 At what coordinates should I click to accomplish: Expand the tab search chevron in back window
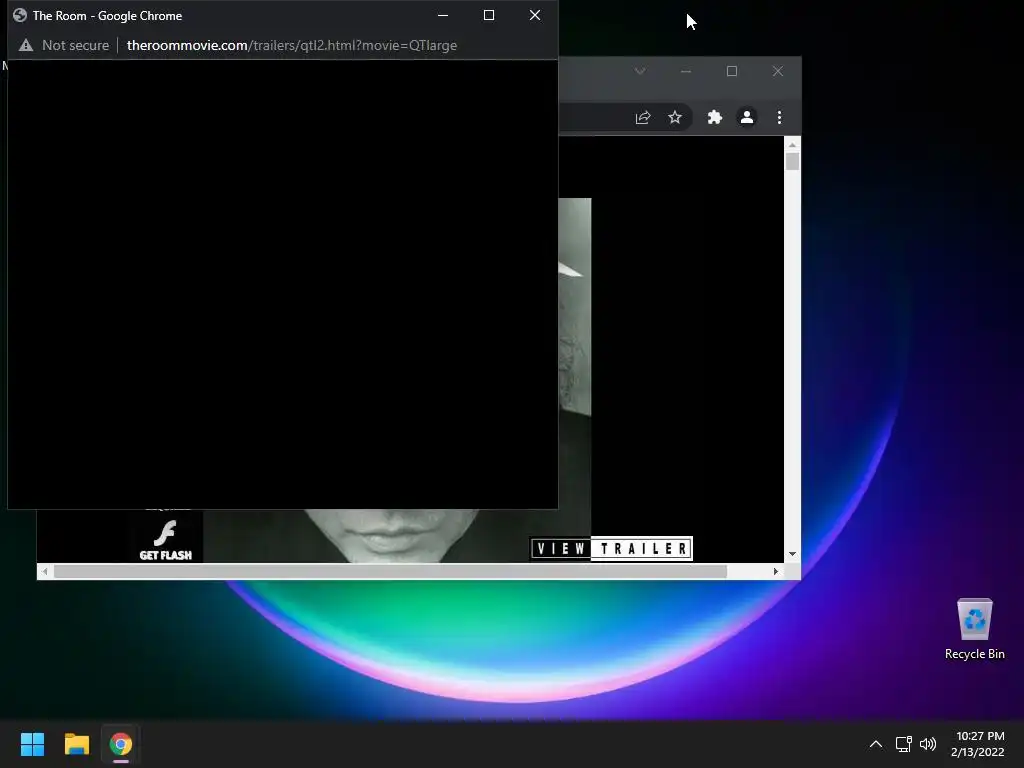pos(640,71)
